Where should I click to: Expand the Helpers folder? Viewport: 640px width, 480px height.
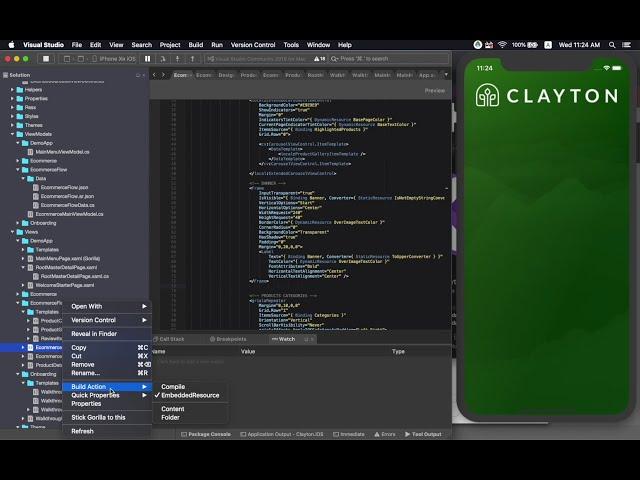coord(12,89)
